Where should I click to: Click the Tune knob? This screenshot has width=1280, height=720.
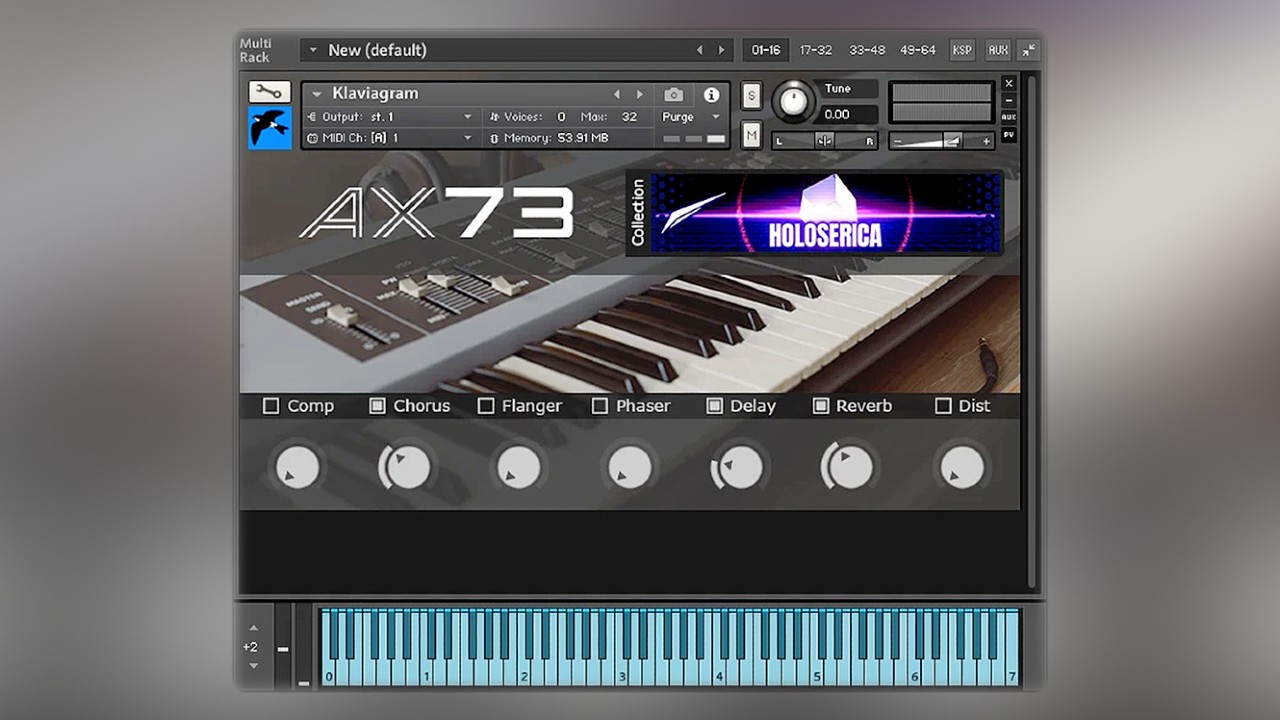pyautogui.click(x=794, y=101)
